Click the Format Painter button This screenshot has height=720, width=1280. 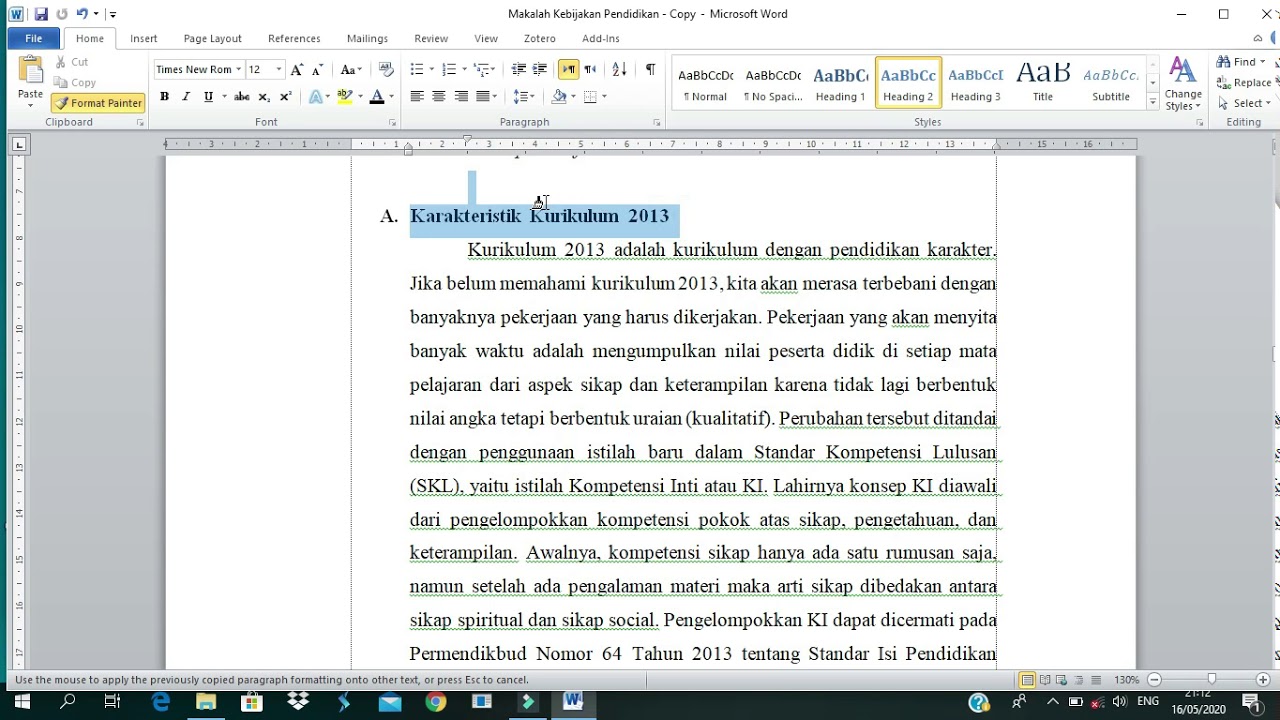pyautogui.click(x=99, y=103)
